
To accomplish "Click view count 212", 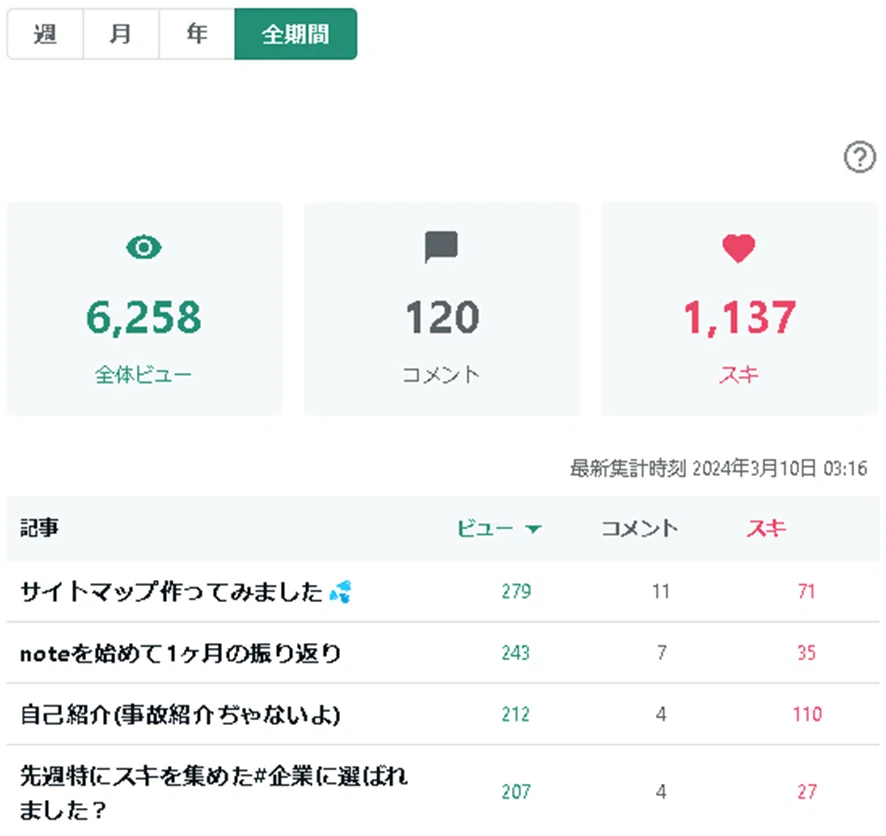I will [x=515, y=715].
